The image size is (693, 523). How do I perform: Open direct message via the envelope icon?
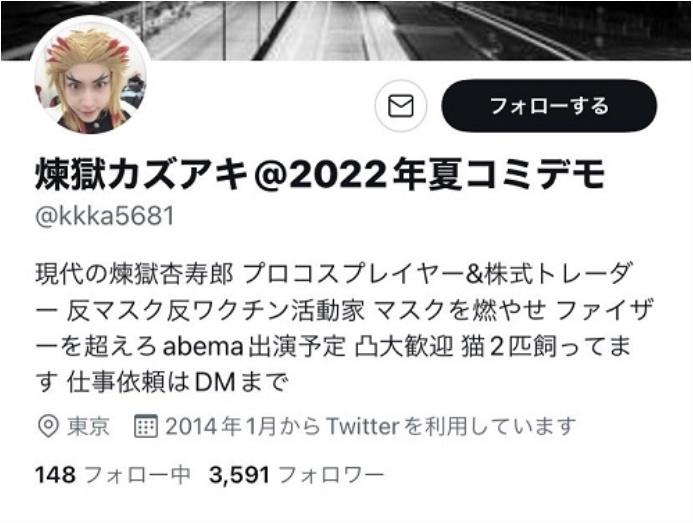tap(400, 106)
